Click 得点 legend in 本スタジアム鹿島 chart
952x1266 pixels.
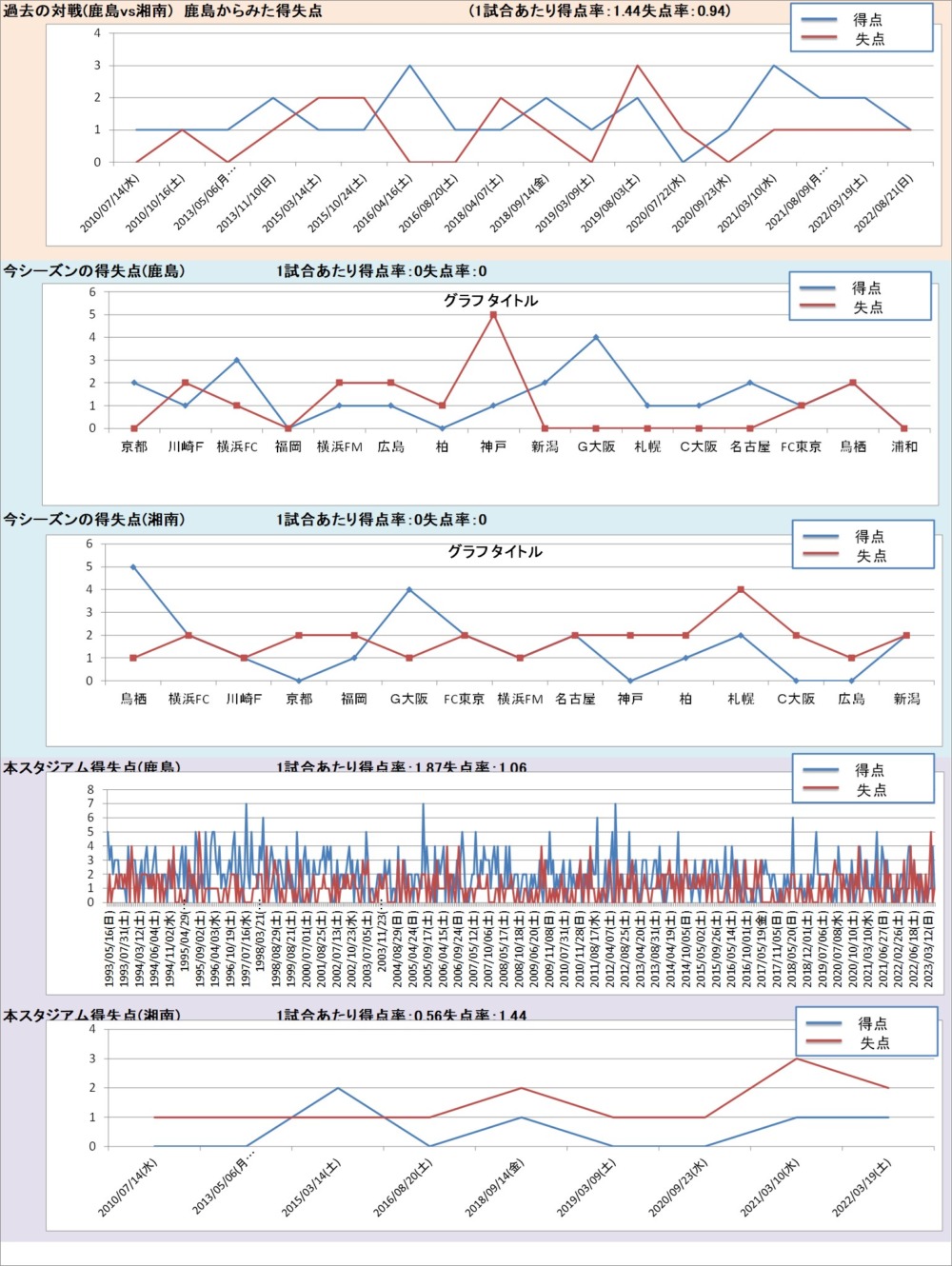pos(869,770)
